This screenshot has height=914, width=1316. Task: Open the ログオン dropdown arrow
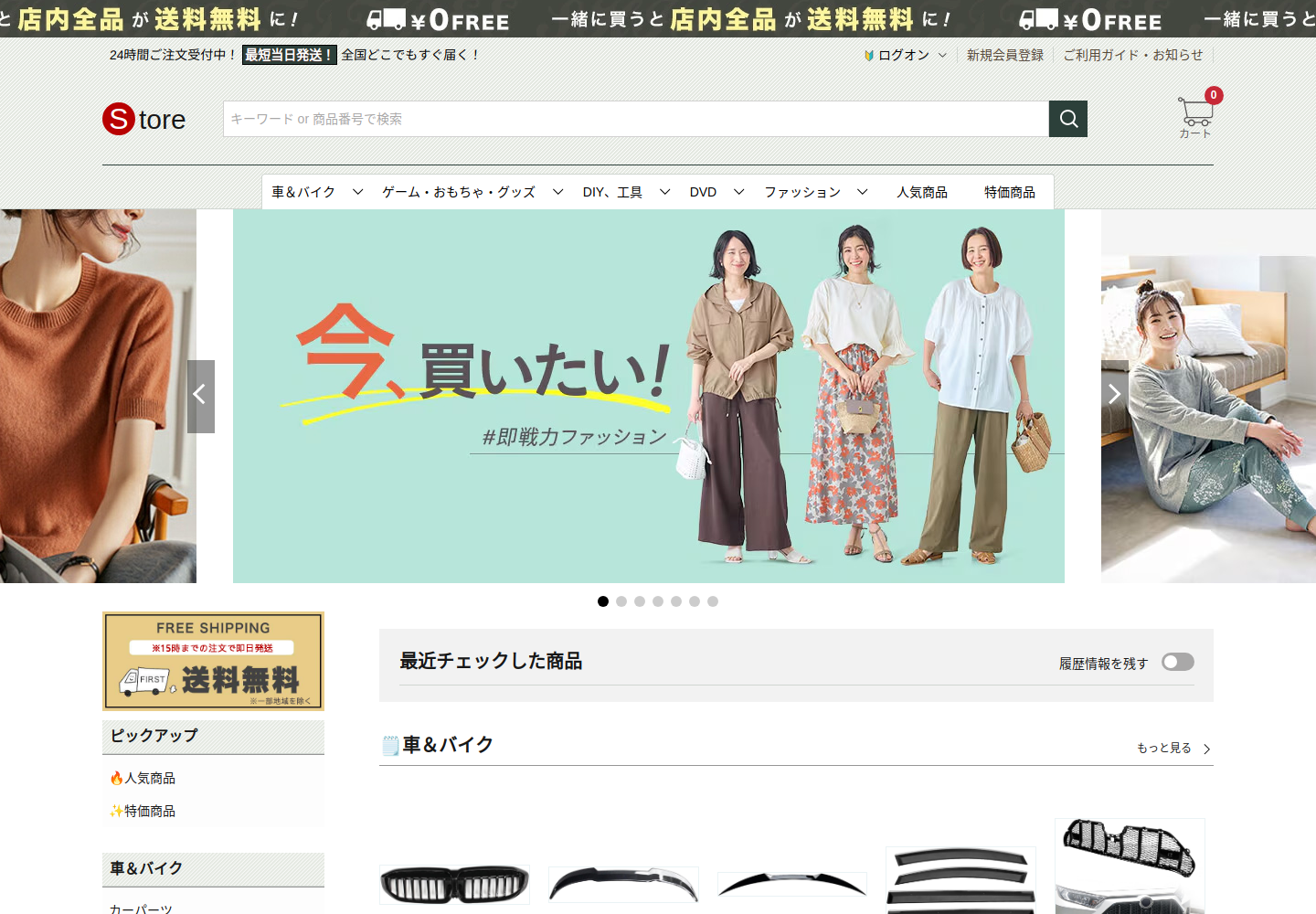(942, 56)
